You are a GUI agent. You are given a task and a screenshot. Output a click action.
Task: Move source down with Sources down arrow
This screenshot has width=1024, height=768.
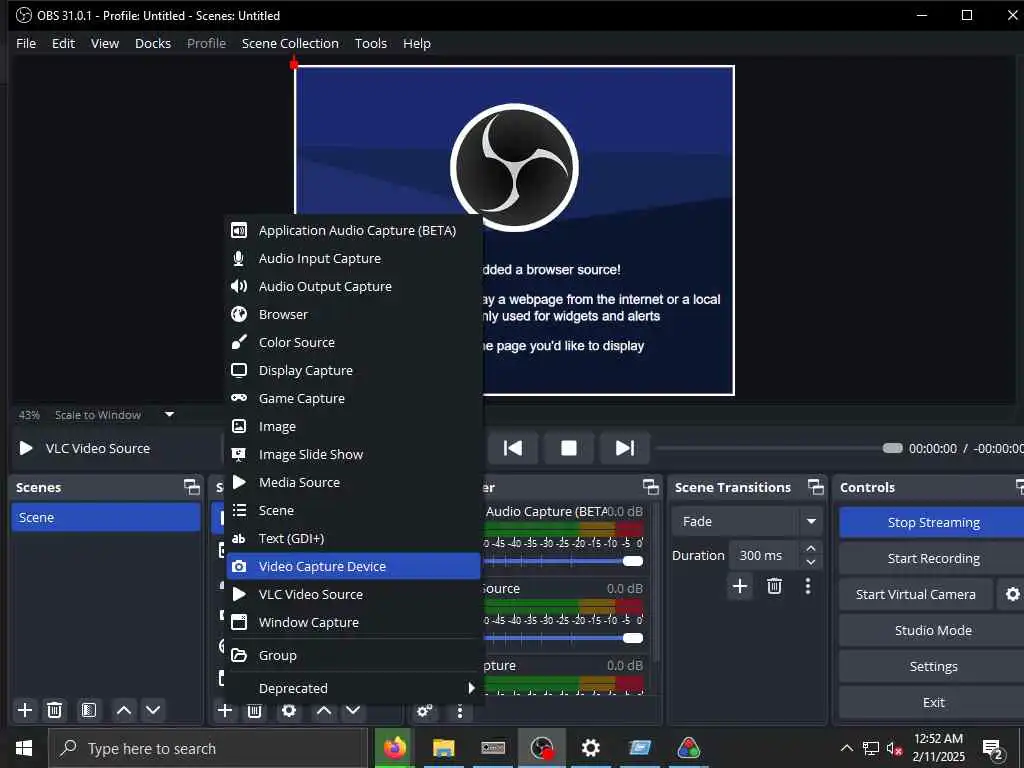tap(353, 711)
